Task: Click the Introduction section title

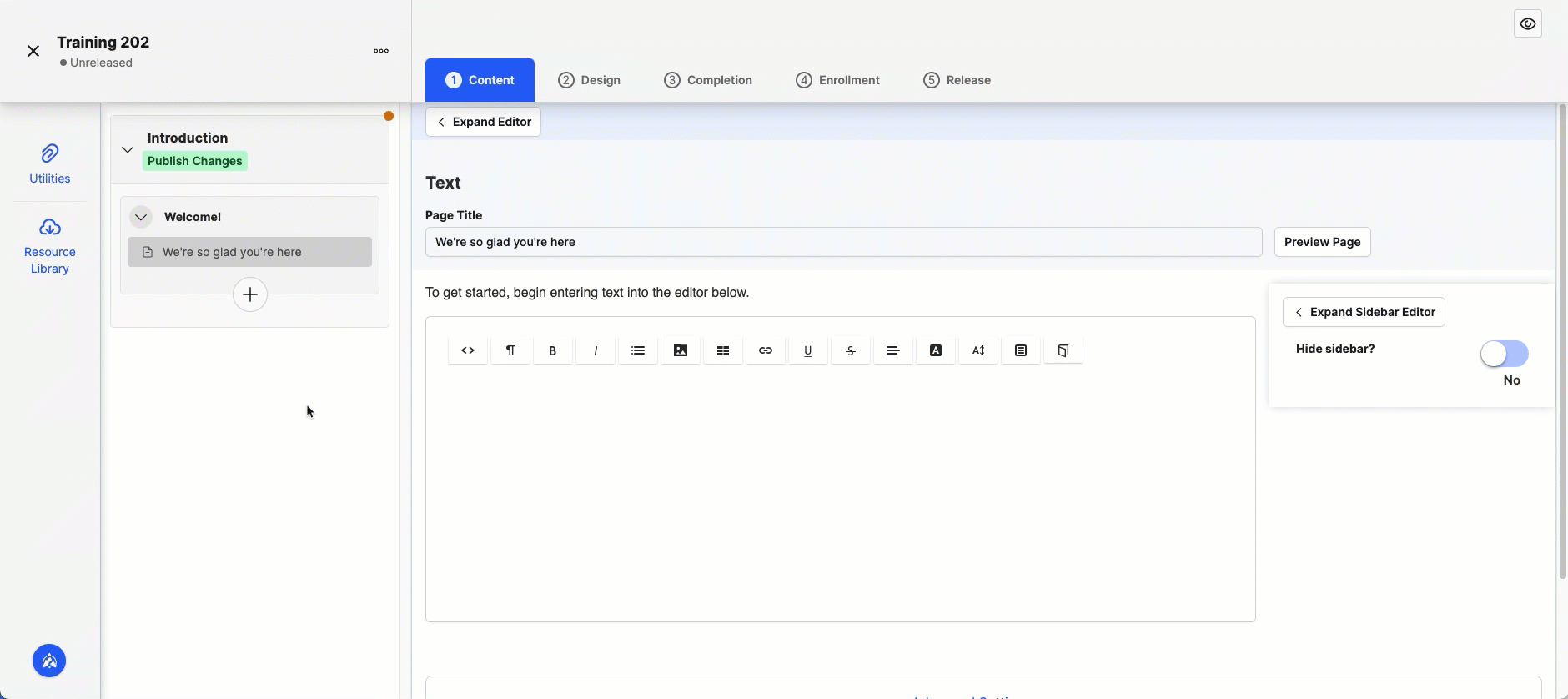Action: [188, 138]
